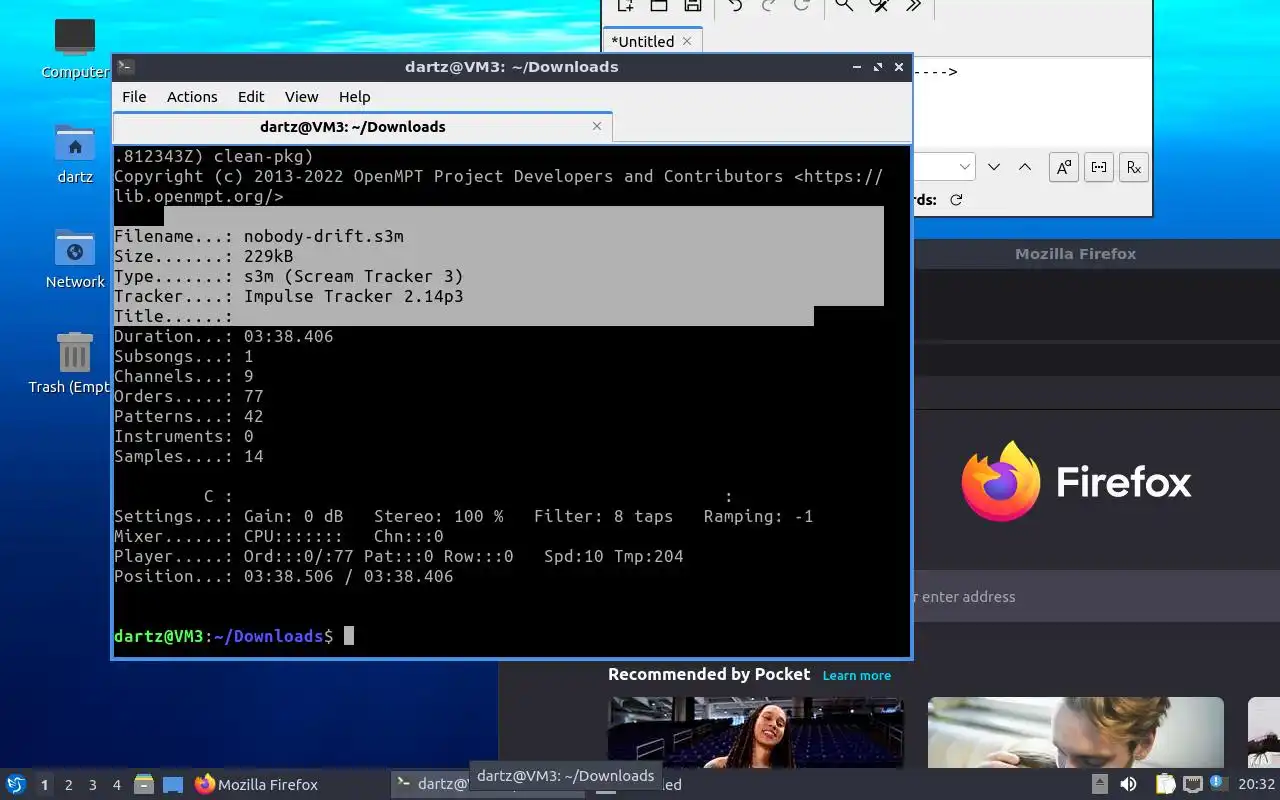Click the Undo arrow in the editor toolbar
This screenshot has height=800, width=1280.
pyautogui.click(x=735, y=5)
